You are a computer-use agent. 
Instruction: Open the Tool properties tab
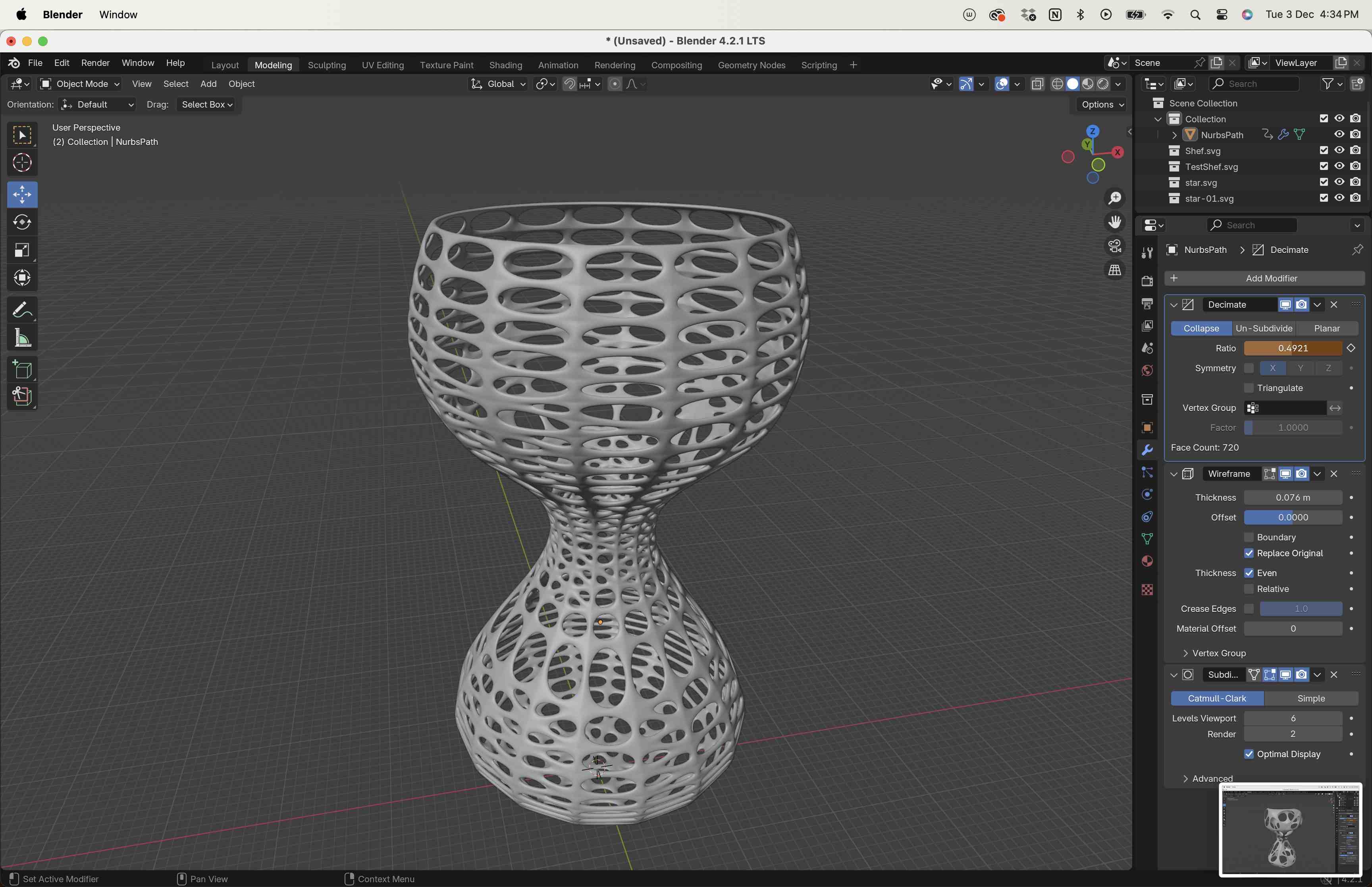pos(1147,252)
